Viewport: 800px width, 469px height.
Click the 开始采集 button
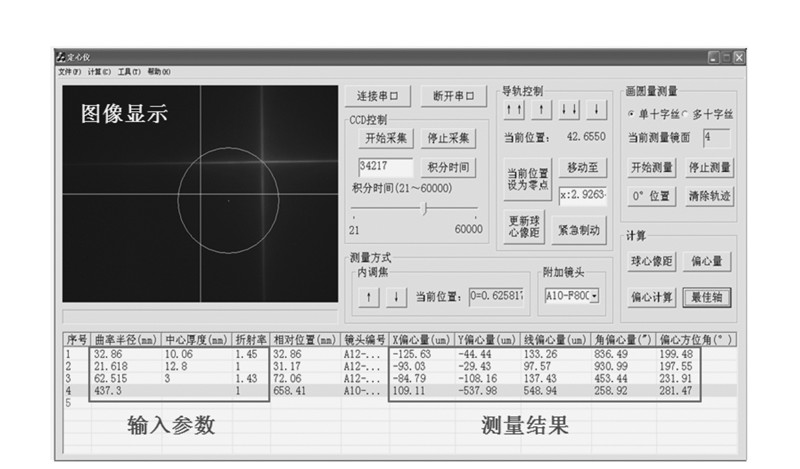[386, 138]
